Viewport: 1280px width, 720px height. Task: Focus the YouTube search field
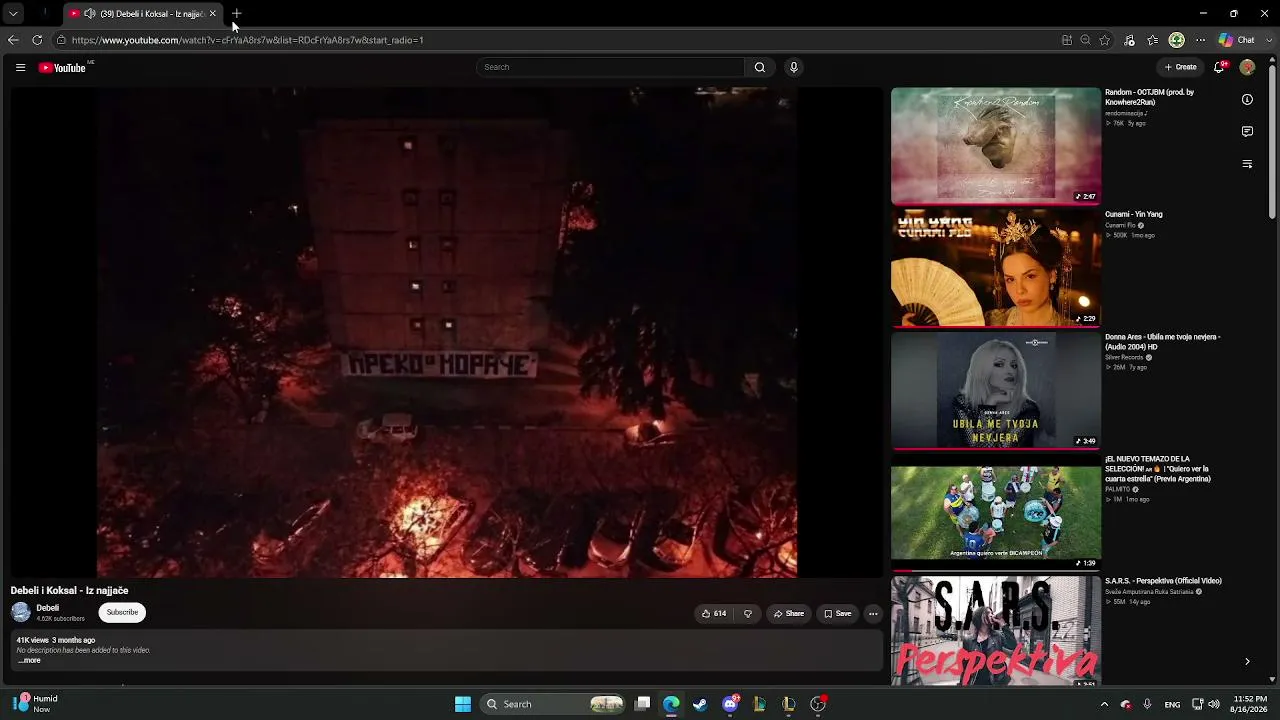point(610,67)
